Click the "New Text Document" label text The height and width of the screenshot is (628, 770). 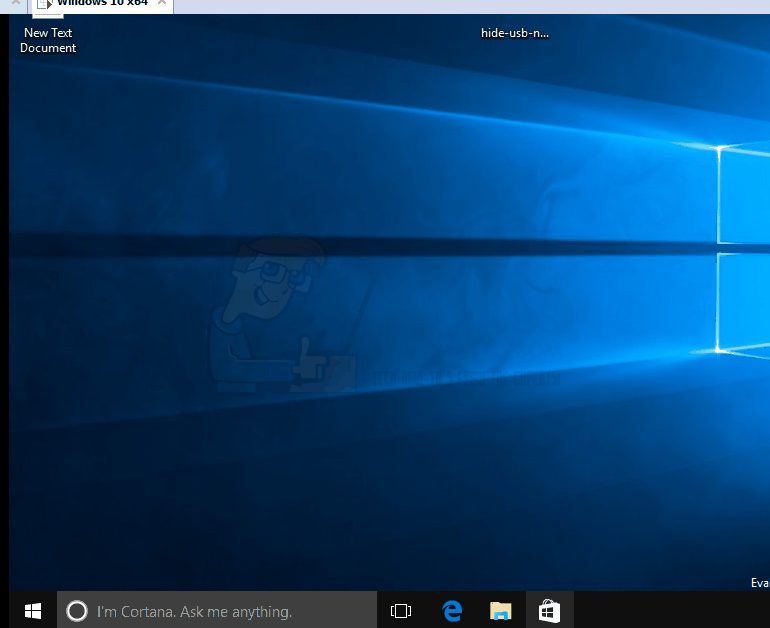[x=48, y=40]
